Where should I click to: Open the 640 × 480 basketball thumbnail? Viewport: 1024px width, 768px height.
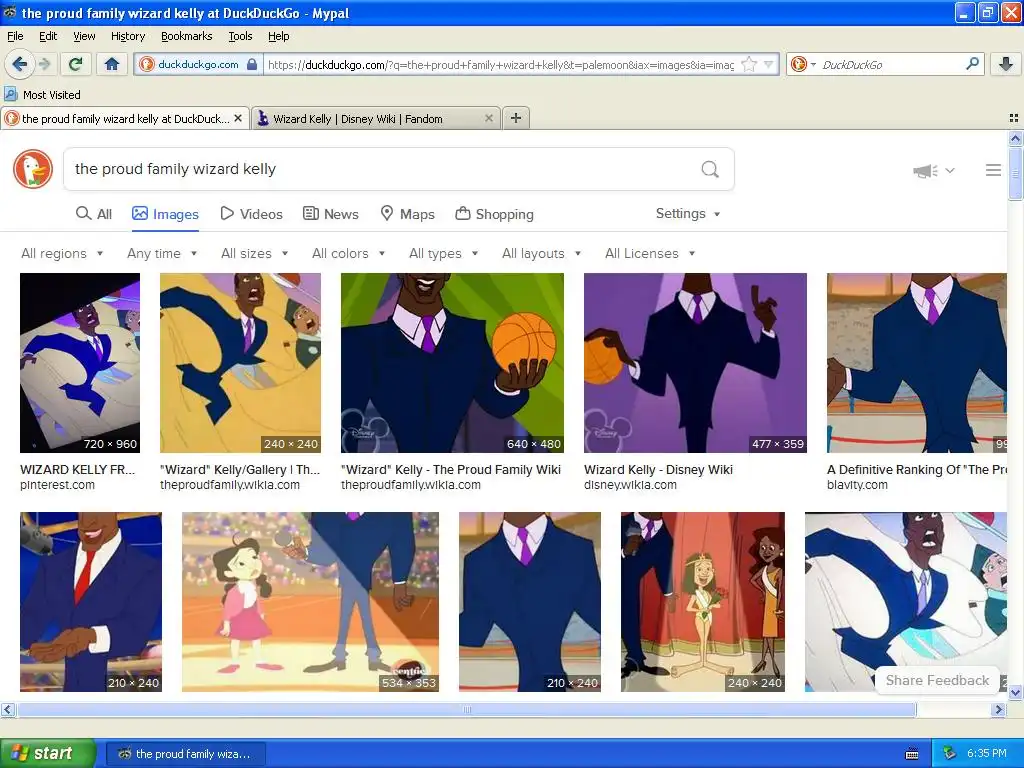(452, 362)
